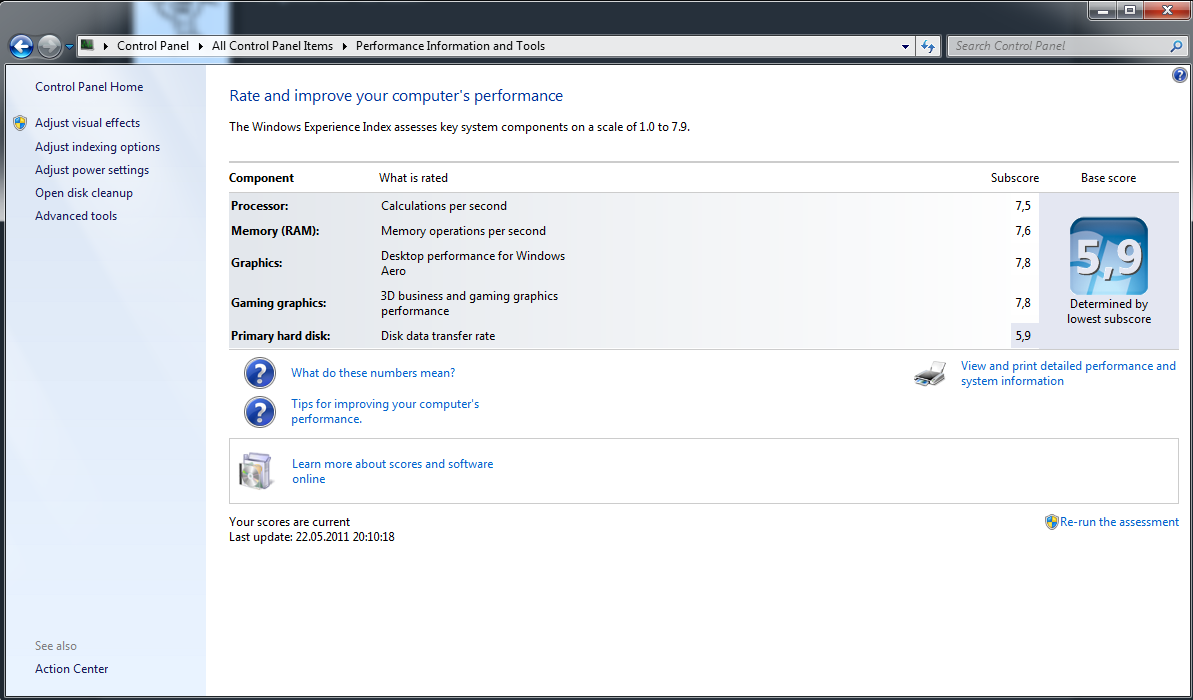Maximize the window

click(1130, 10)
